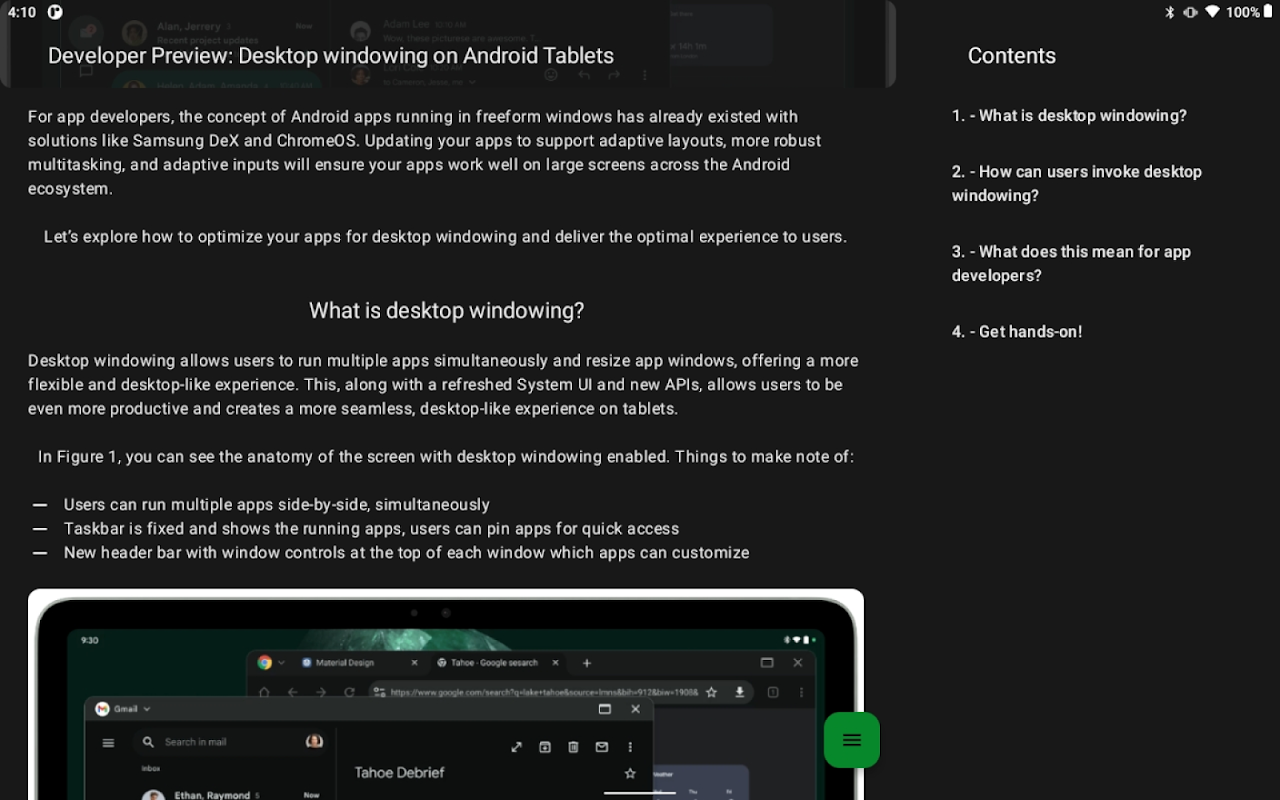
Task: Select bullet "New header bar with window controls"
Action: click(407, 553)
